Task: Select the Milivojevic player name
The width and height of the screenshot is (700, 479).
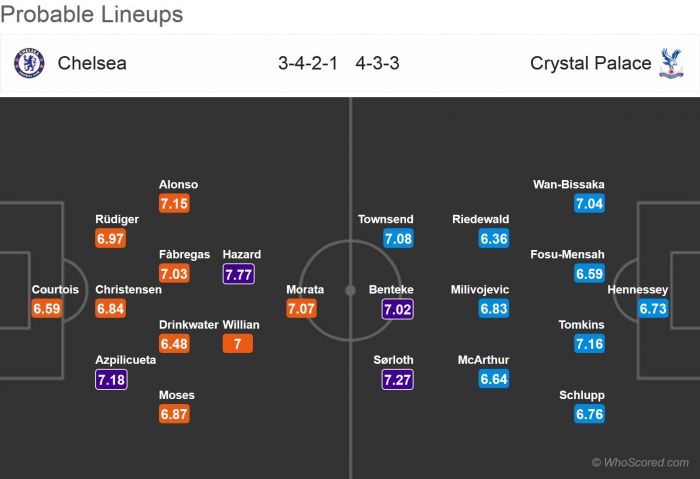Action: 481,290
